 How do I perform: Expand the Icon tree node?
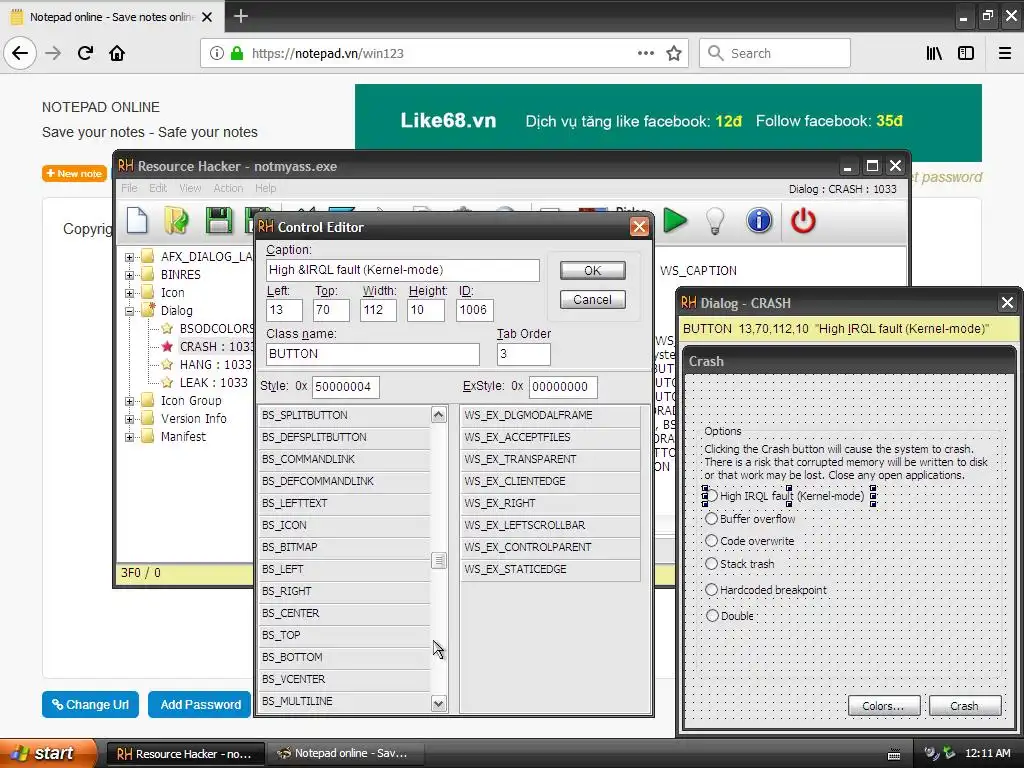pyautogui.click(x=129, y=293)
